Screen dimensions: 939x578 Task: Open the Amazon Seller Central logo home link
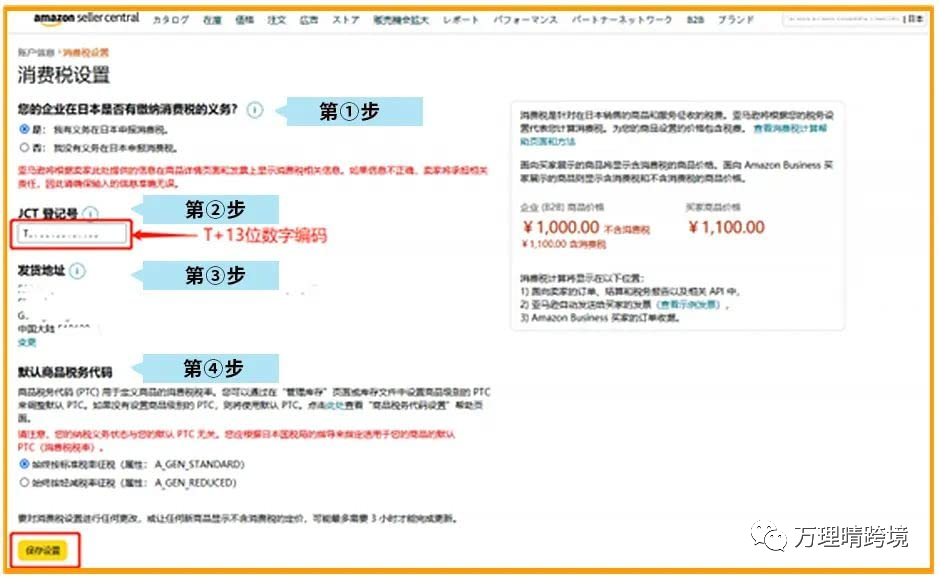86,19
